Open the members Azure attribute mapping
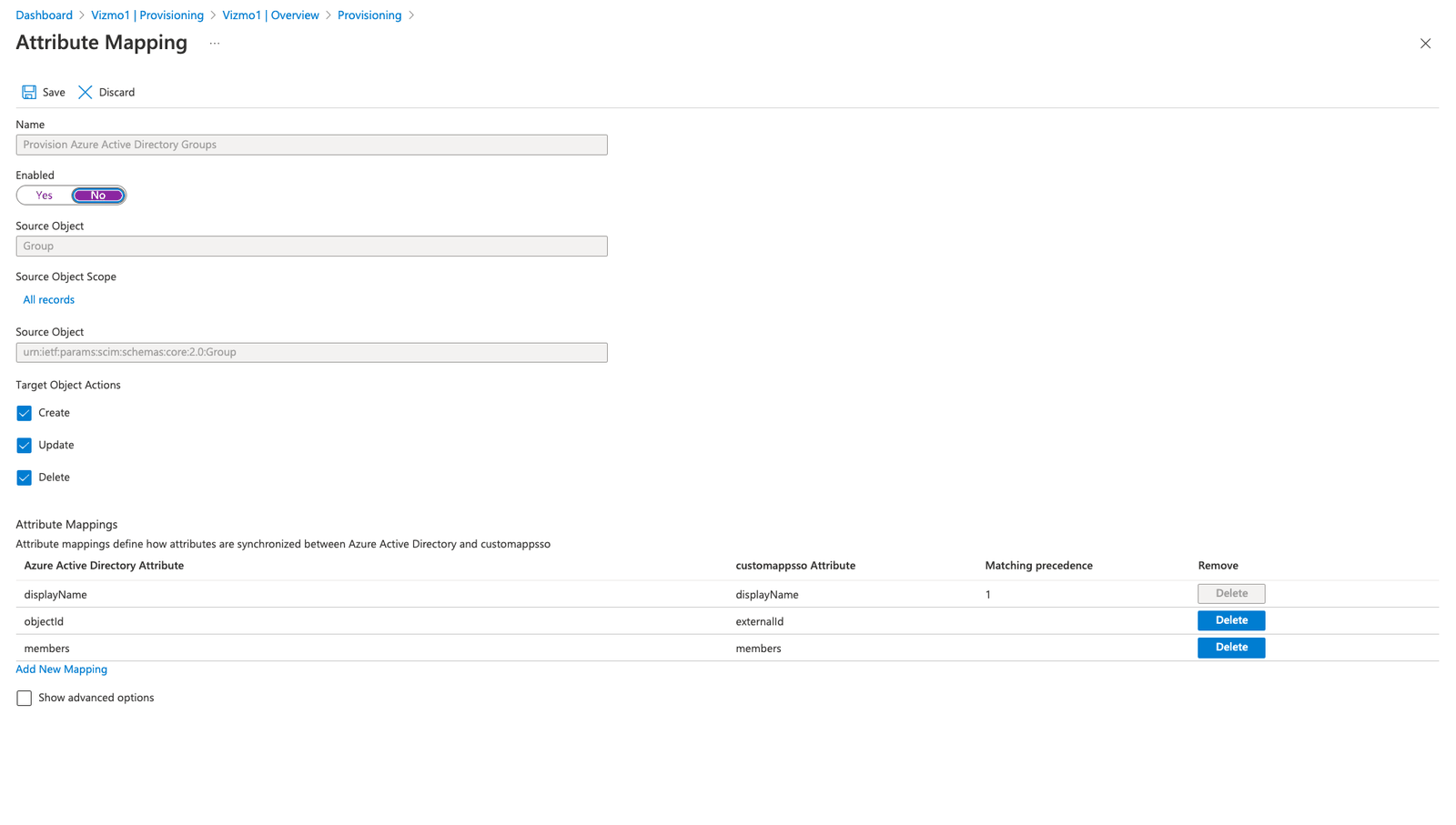Viewport: 1456px width, 825px height. (46, 649)
